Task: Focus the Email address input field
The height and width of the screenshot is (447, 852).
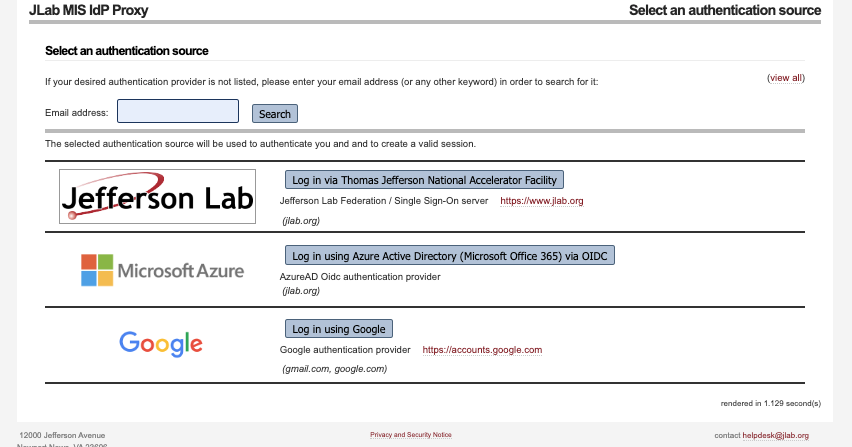Action: pos(178,111)
